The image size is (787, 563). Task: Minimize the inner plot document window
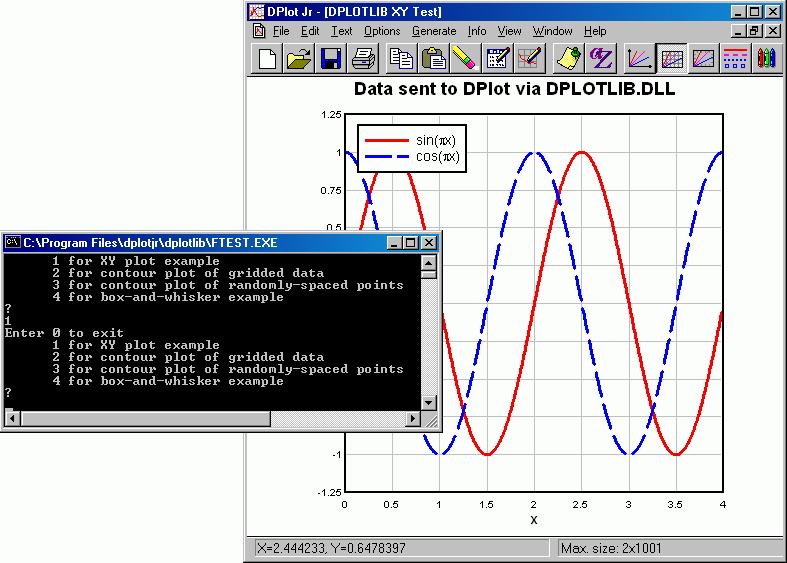(738, 31)
